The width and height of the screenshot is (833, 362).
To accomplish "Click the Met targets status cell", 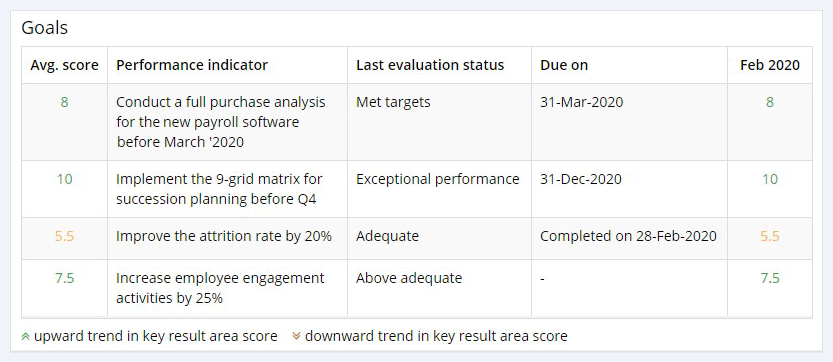I will 393,102.
